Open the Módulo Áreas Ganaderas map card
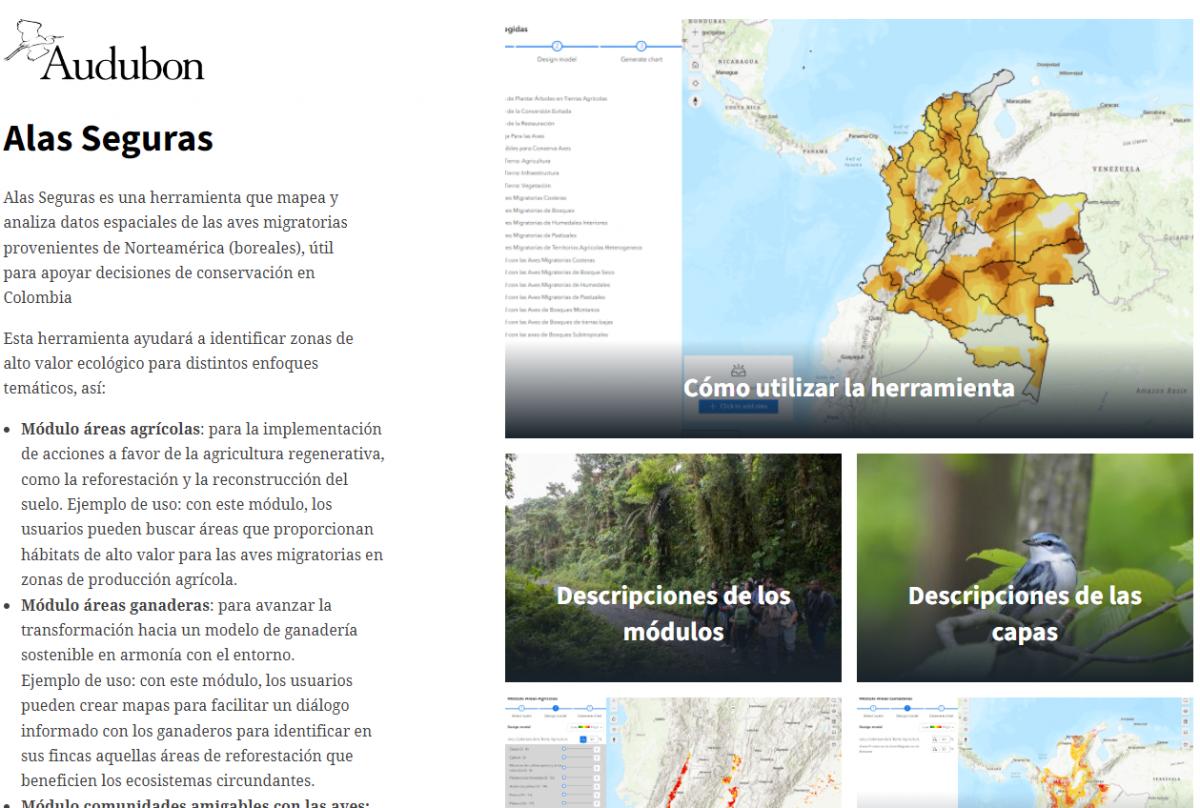 pyautogui.click(x=1025, y=752)
